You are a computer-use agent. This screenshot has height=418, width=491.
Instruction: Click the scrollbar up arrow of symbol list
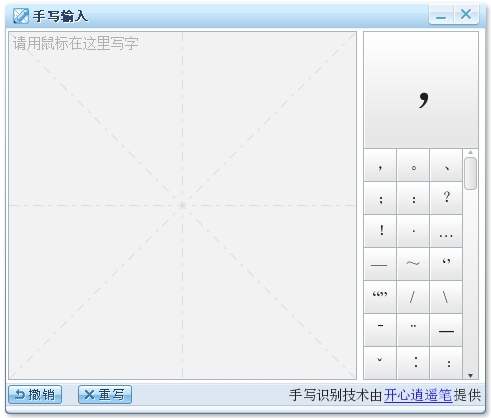[x=470, y=152]
